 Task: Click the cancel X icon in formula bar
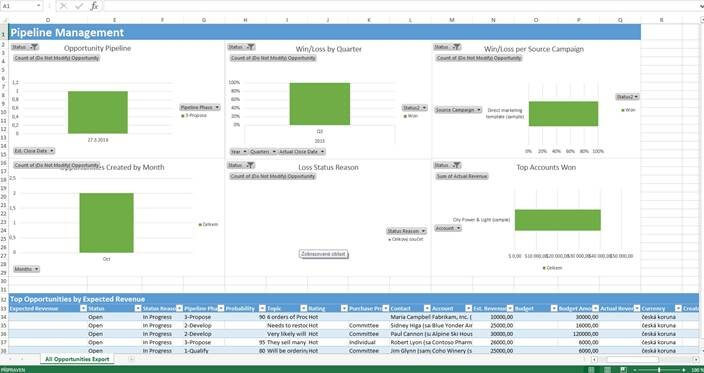pyautogui.click(x=63, y=6)
